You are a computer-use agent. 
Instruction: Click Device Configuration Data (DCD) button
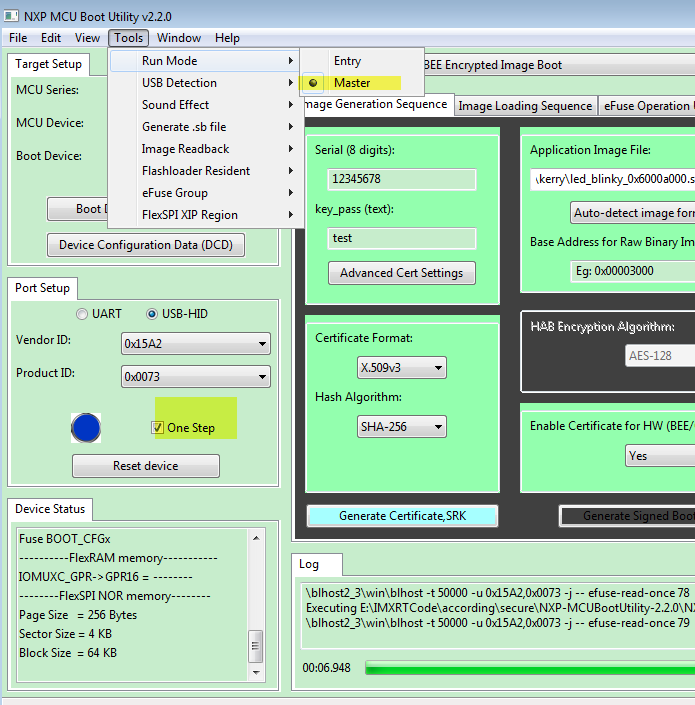coord(146,245)
